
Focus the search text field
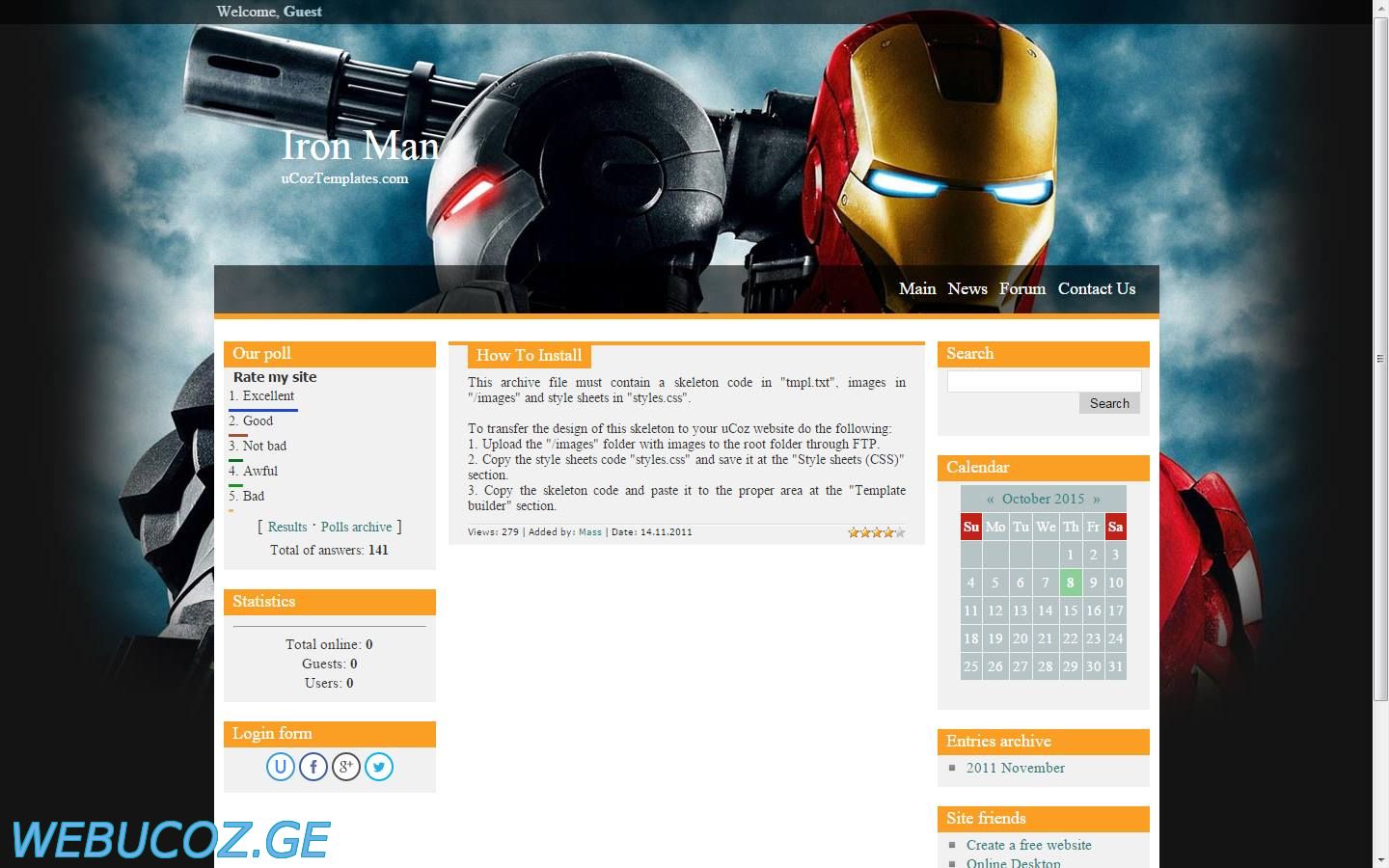click(x=1044, y=381)
